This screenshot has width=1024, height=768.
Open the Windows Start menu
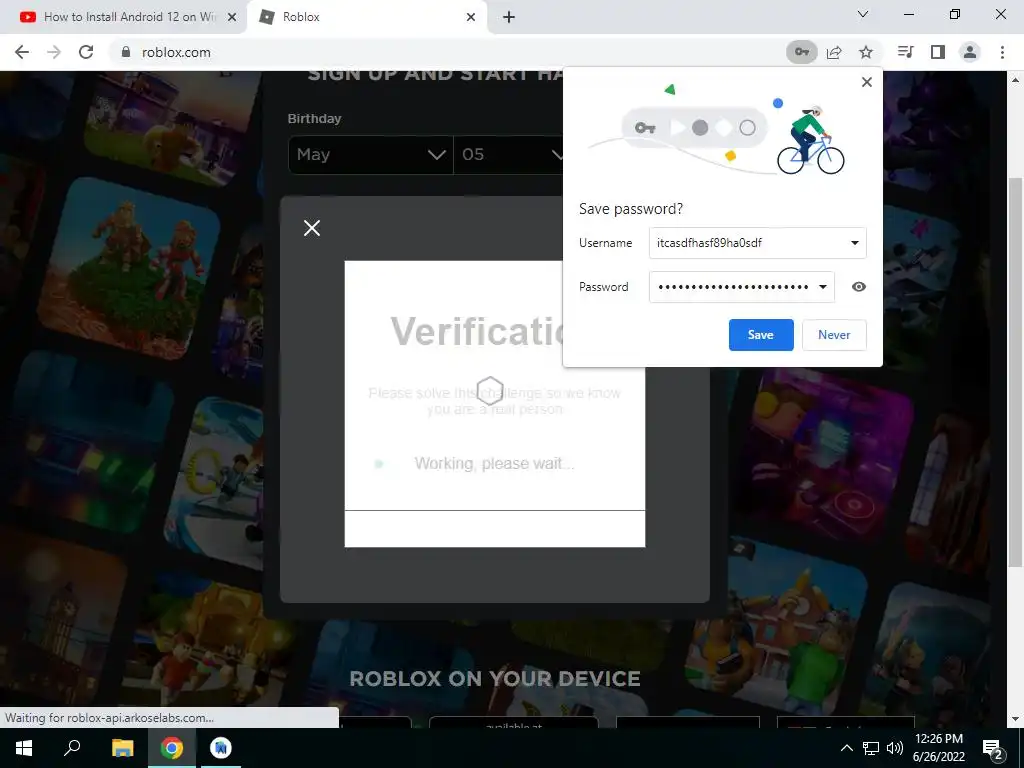click(x=24, y=748)
